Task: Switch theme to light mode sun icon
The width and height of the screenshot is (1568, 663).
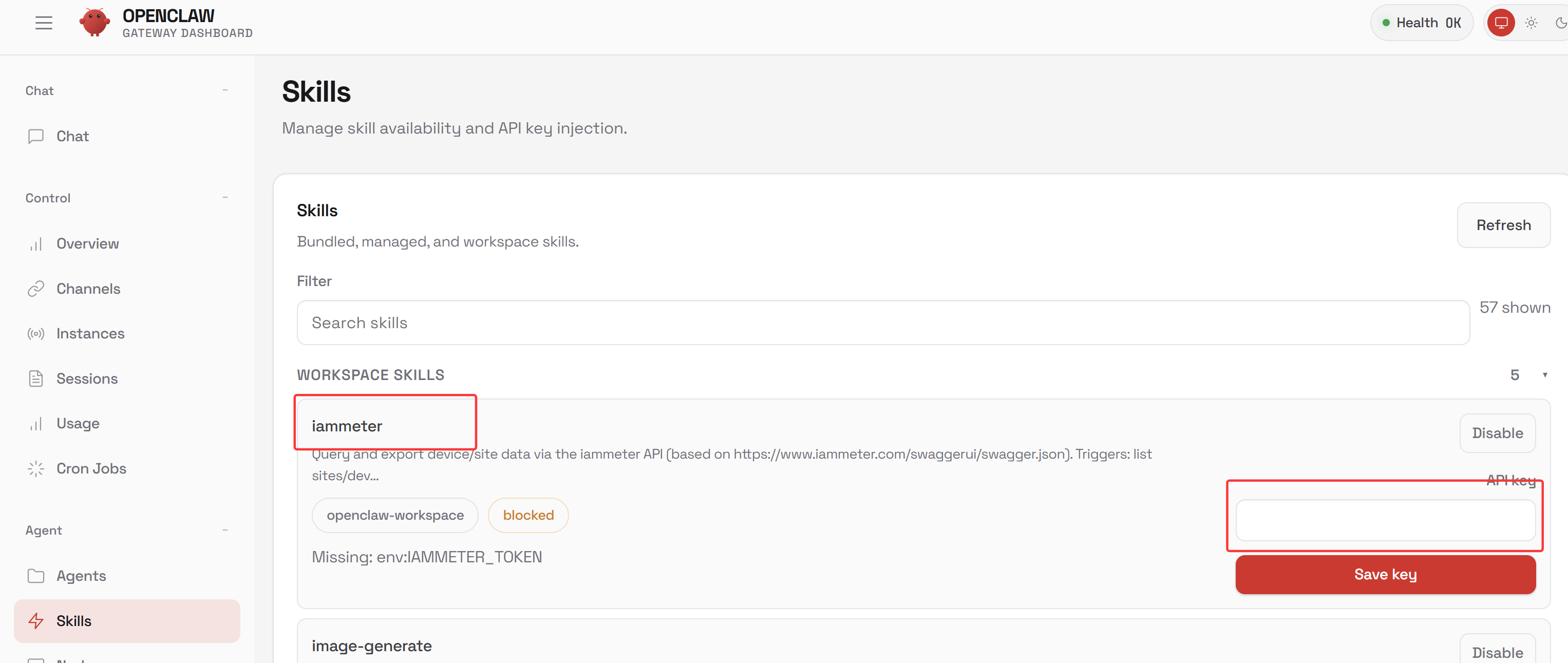Action: click(1532, 23)
